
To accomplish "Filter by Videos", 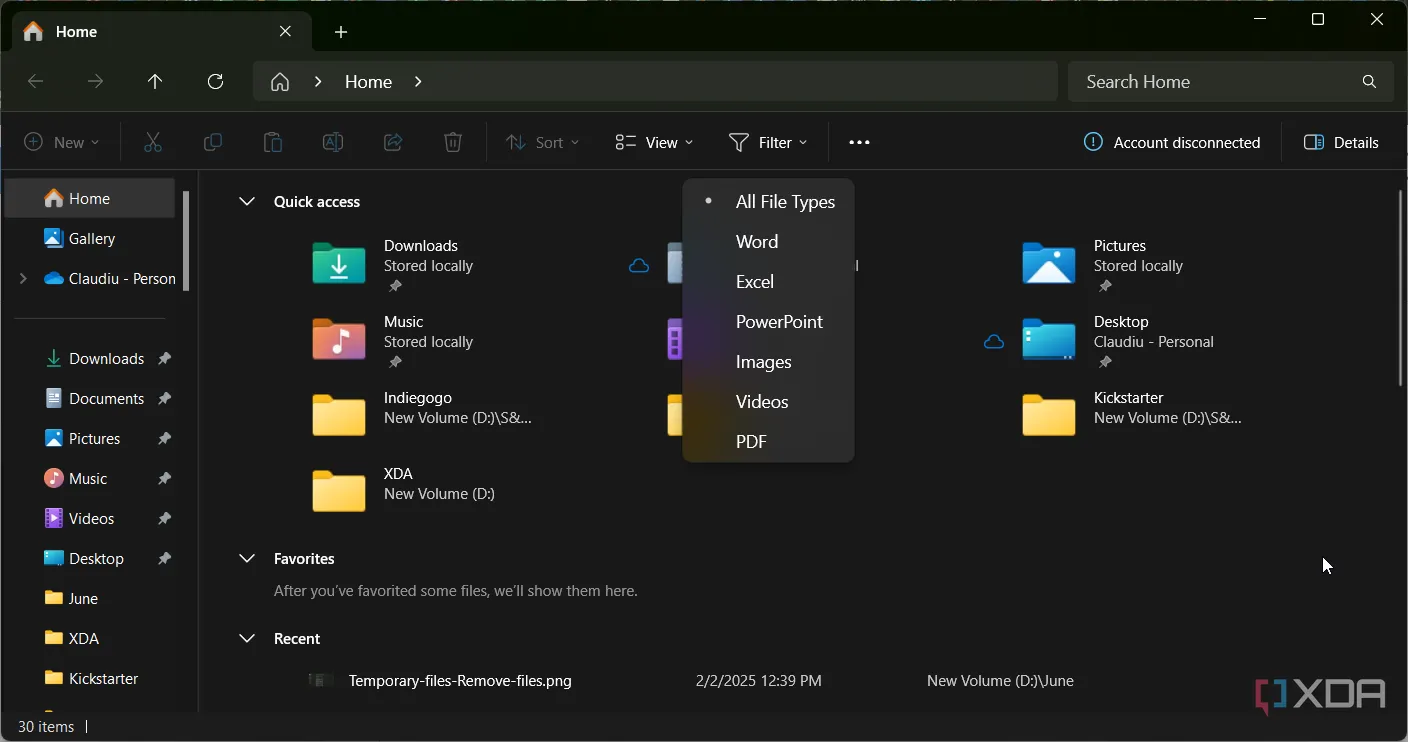I will click(768, 402).
